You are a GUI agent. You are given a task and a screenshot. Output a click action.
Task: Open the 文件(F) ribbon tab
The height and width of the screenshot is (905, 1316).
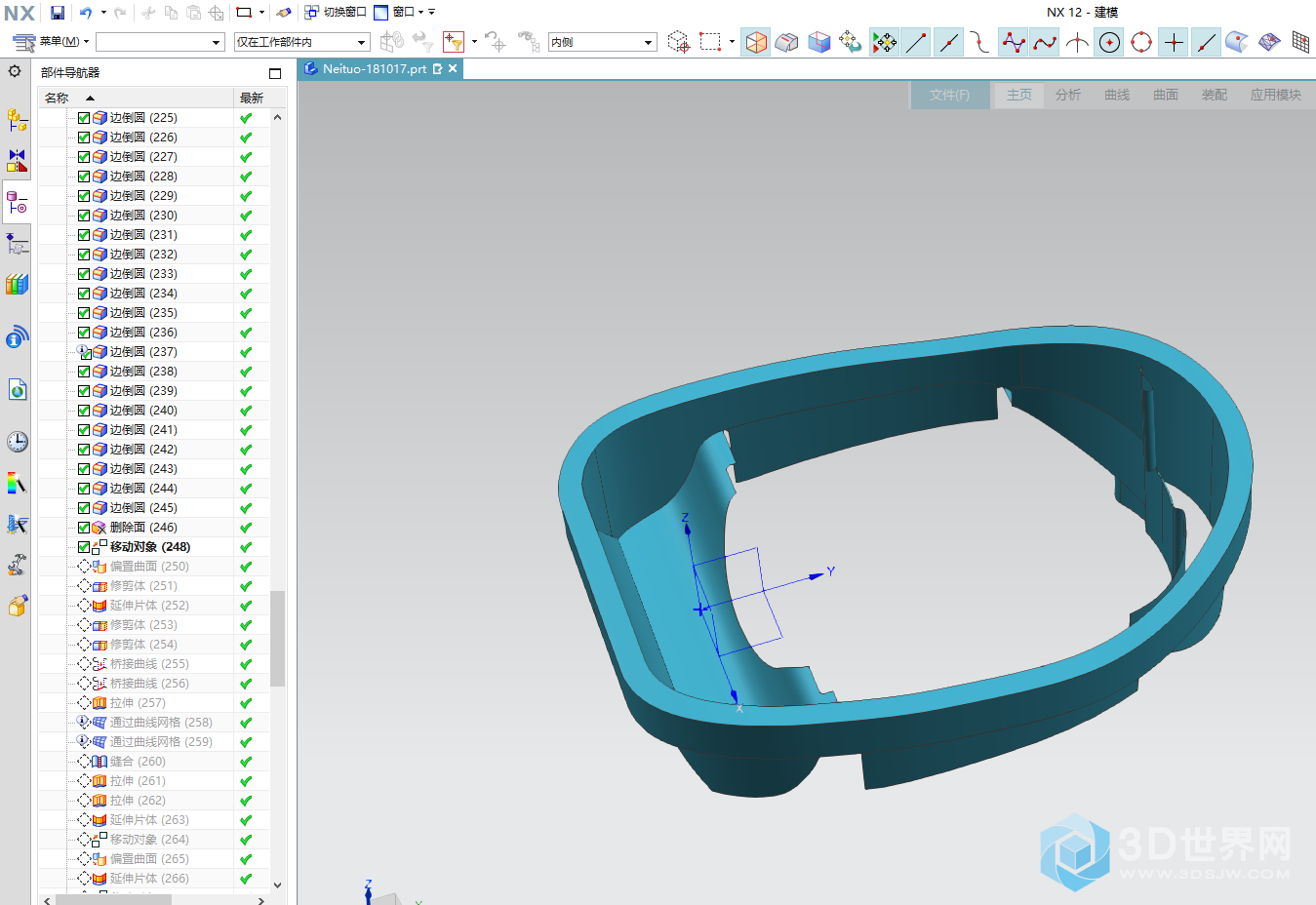[949, 95]
